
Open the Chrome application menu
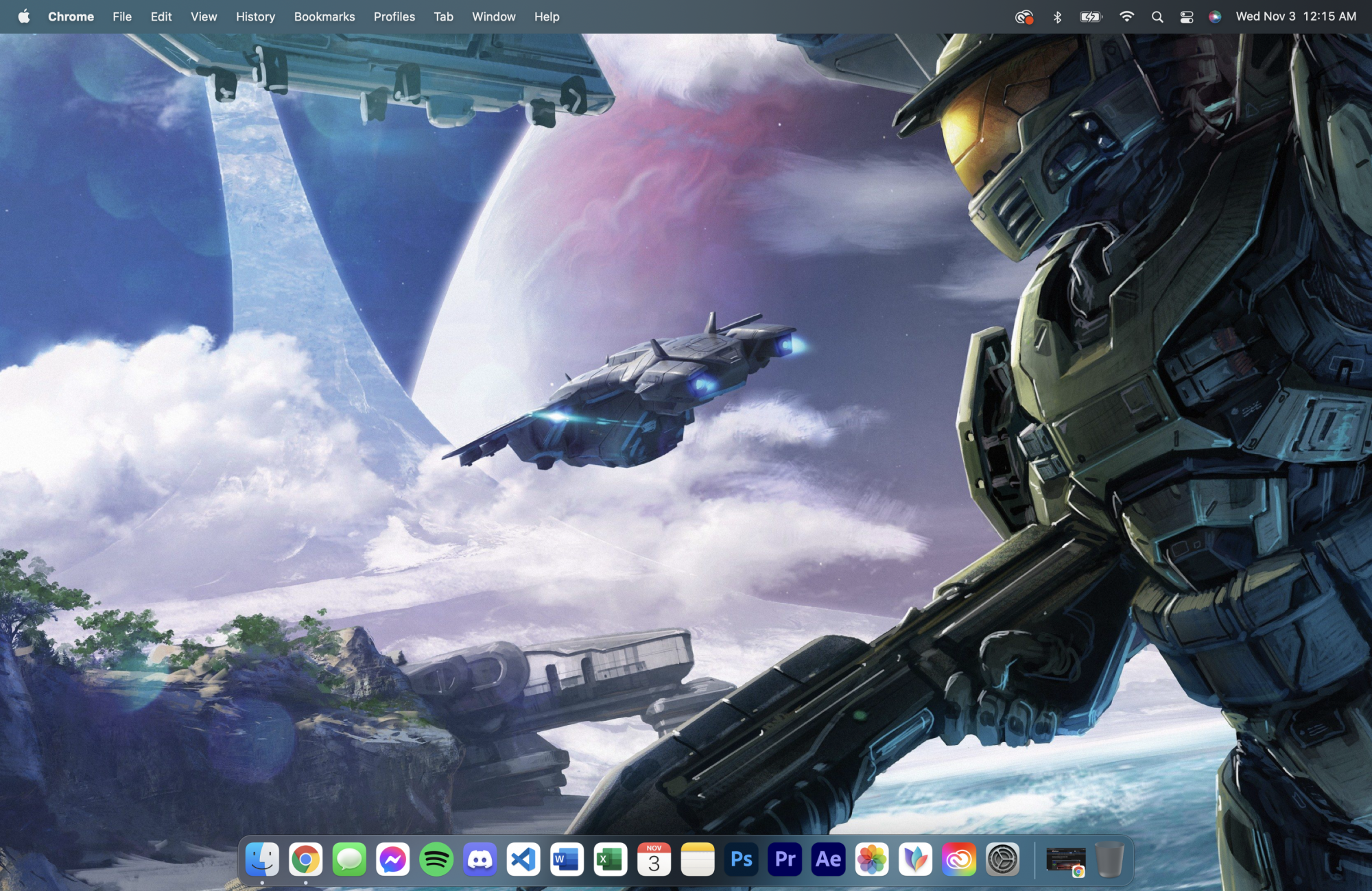coord(71,16)
